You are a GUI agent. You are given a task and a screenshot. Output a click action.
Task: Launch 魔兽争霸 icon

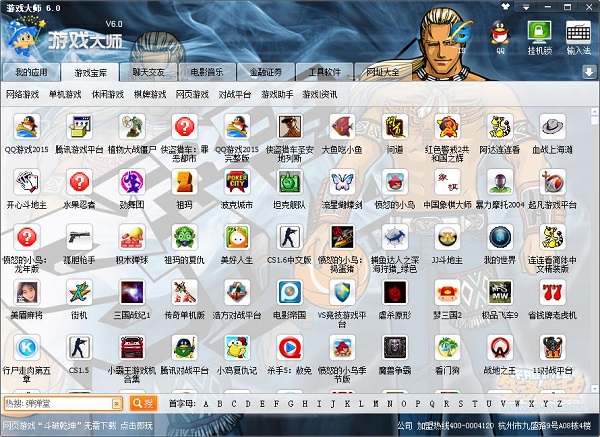[395, 347]
